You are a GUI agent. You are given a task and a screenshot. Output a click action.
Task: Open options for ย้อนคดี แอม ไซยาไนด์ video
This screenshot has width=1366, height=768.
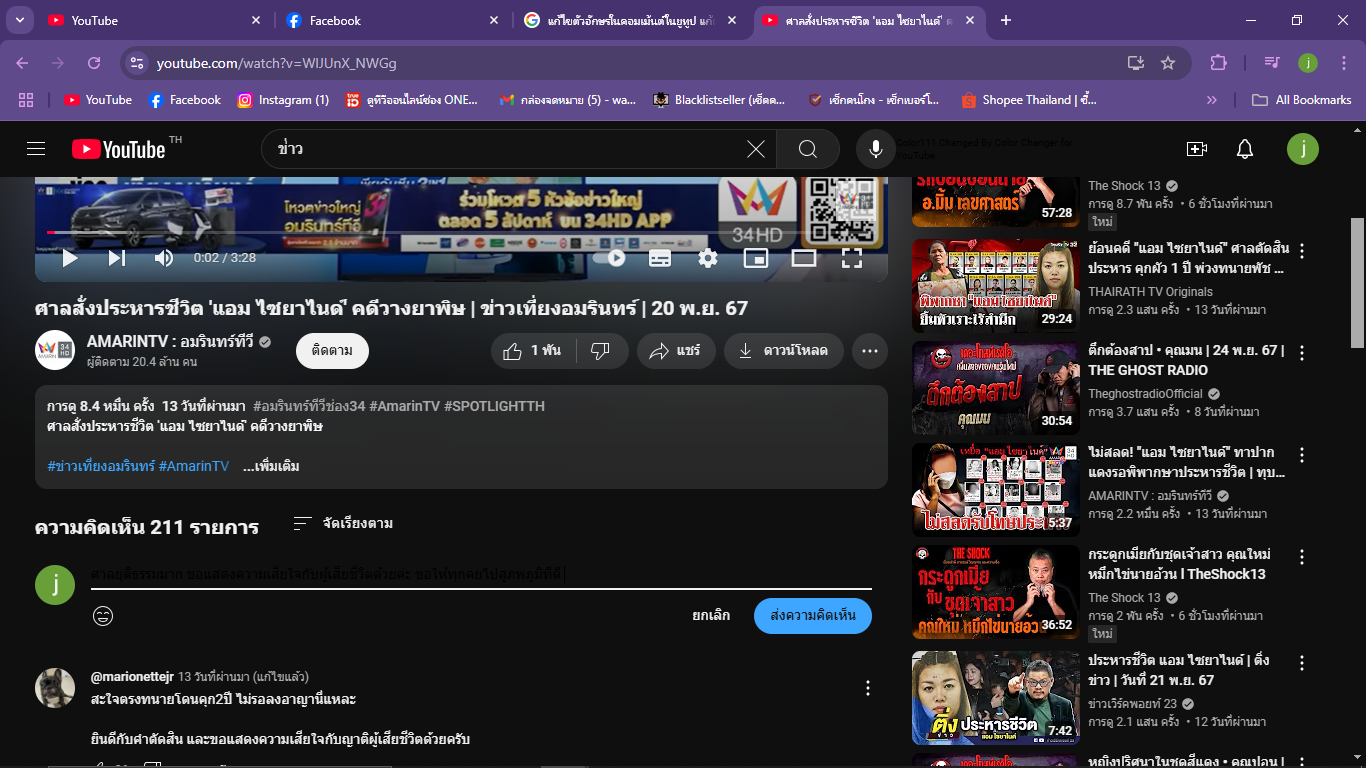point(1302,250)
